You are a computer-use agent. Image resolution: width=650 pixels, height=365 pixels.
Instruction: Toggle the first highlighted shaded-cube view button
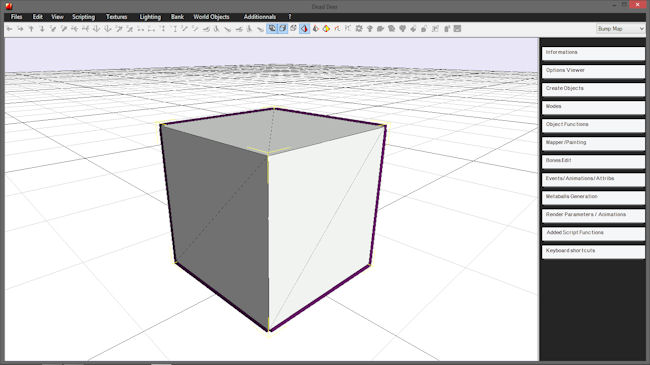(272, 28)
